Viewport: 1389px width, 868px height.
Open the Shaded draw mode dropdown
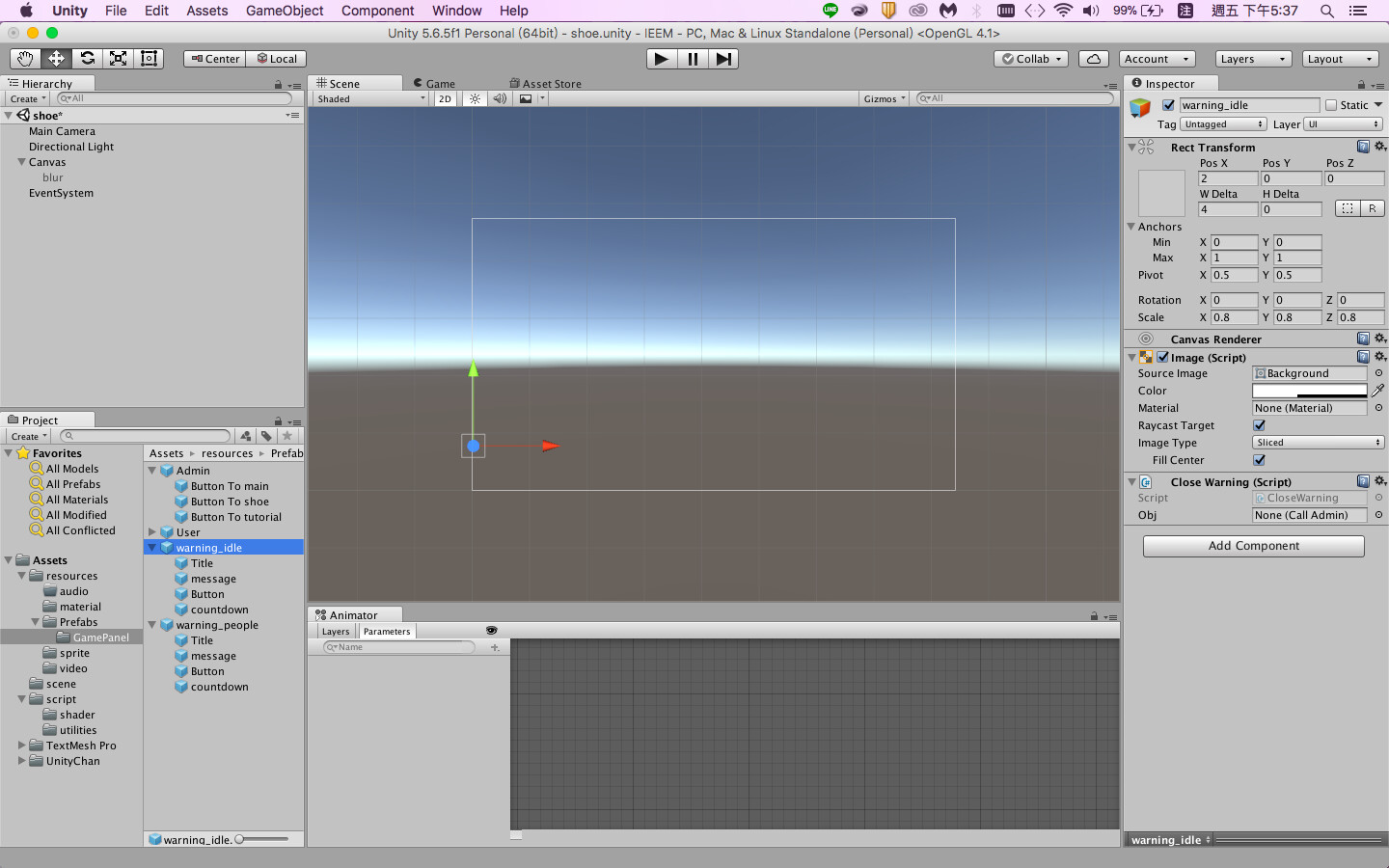[369, 98]
